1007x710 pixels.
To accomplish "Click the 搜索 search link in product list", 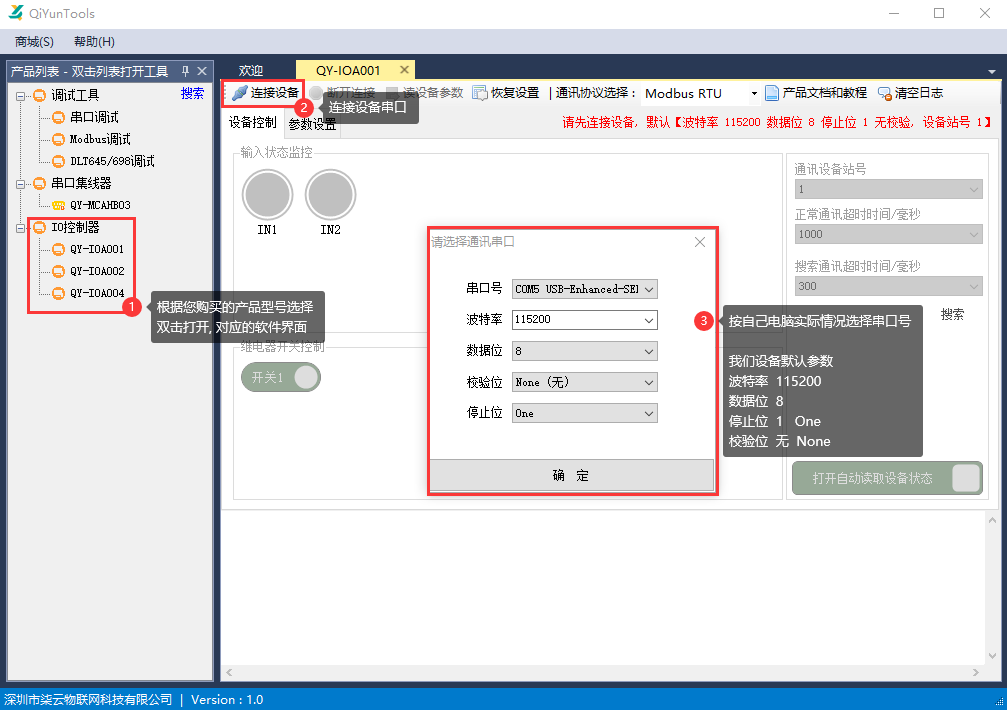I will click(192, 93).
